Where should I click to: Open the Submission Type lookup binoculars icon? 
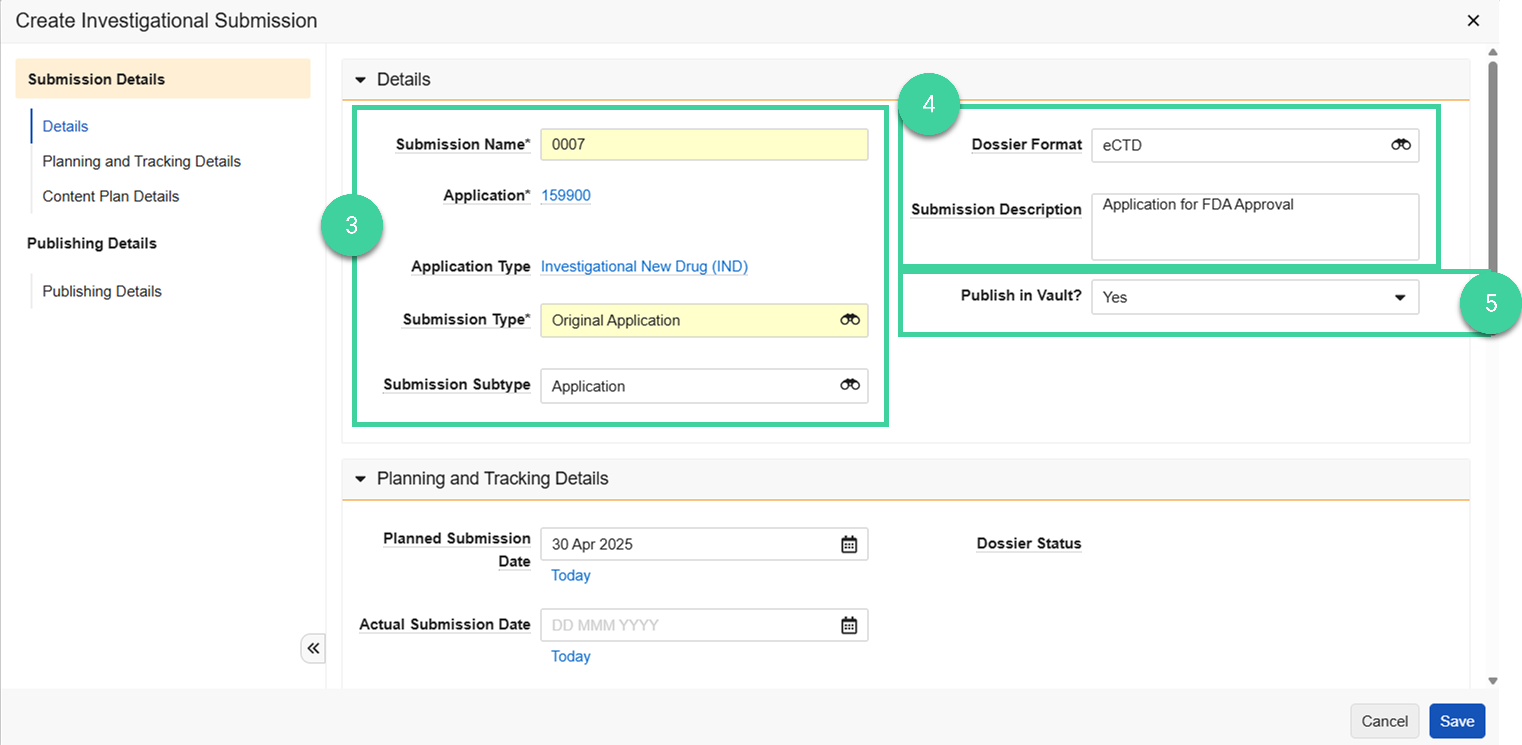(850, 320)
